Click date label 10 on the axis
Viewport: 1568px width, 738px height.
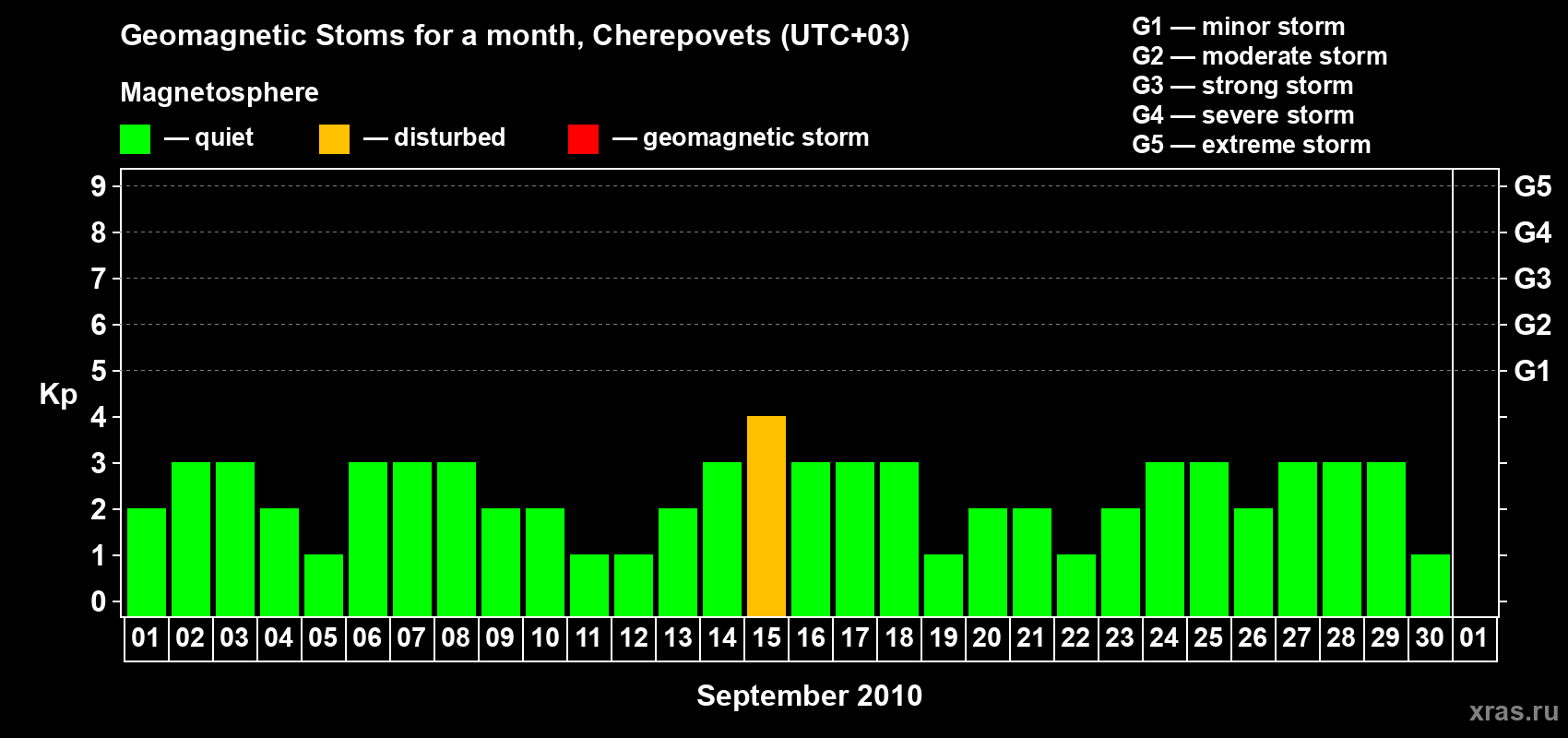click(545, 638)
